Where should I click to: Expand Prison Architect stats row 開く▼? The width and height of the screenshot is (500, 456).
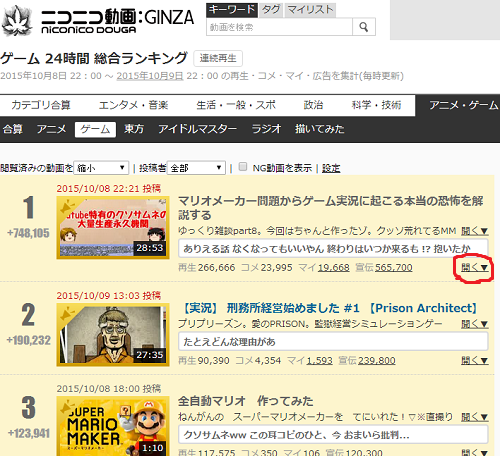coord(475,360)
